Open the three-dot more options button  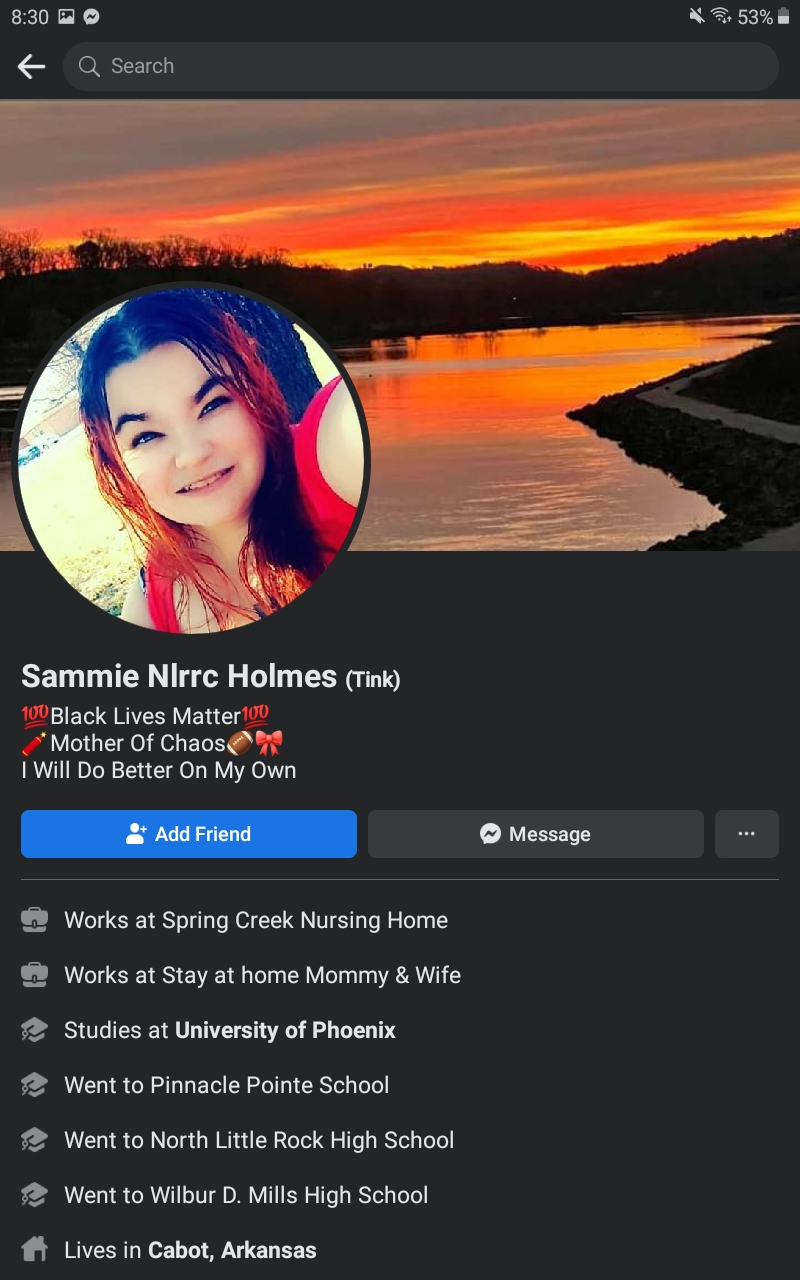click(x=747, y=834)
